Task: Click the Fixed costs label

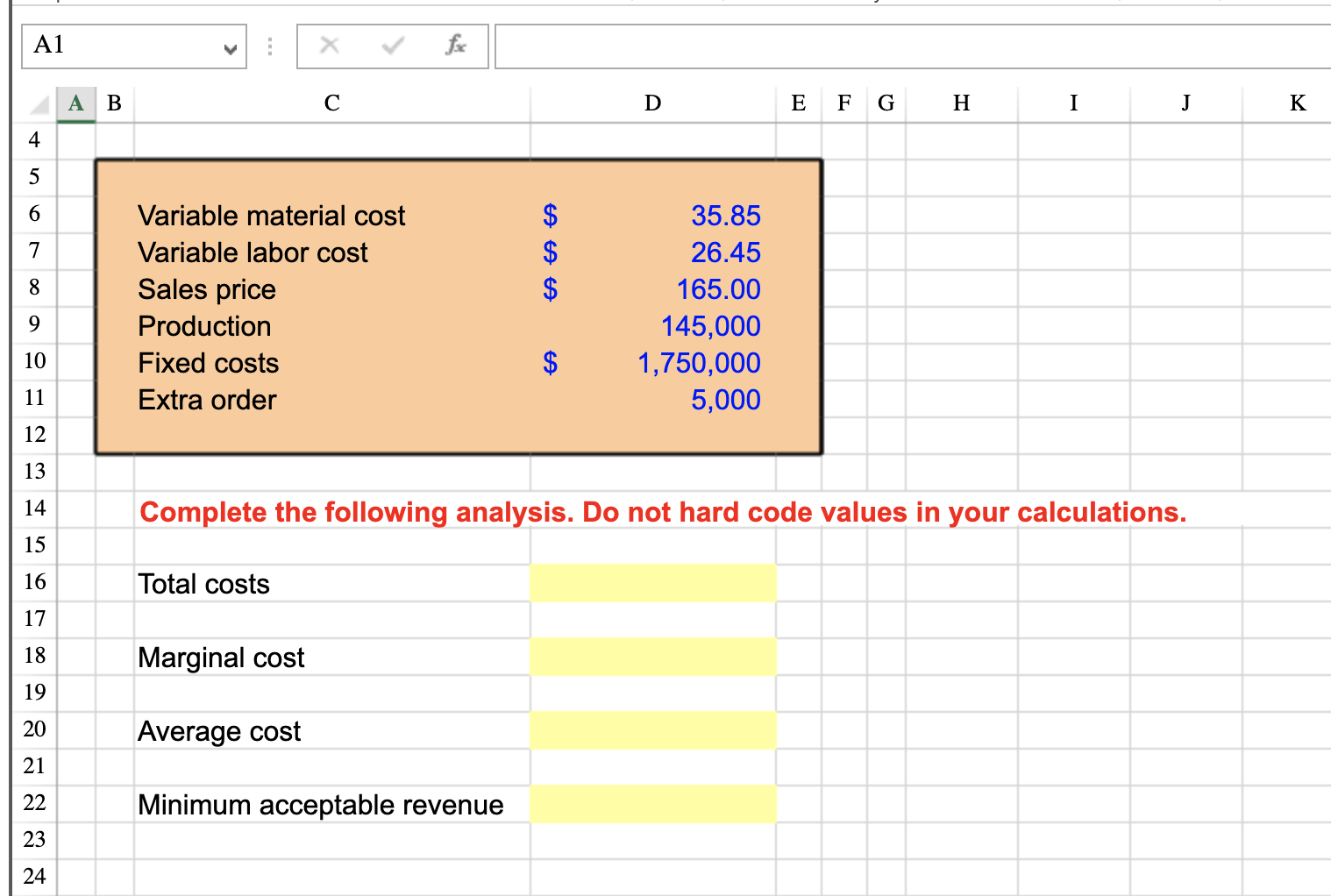Action: 209,363
